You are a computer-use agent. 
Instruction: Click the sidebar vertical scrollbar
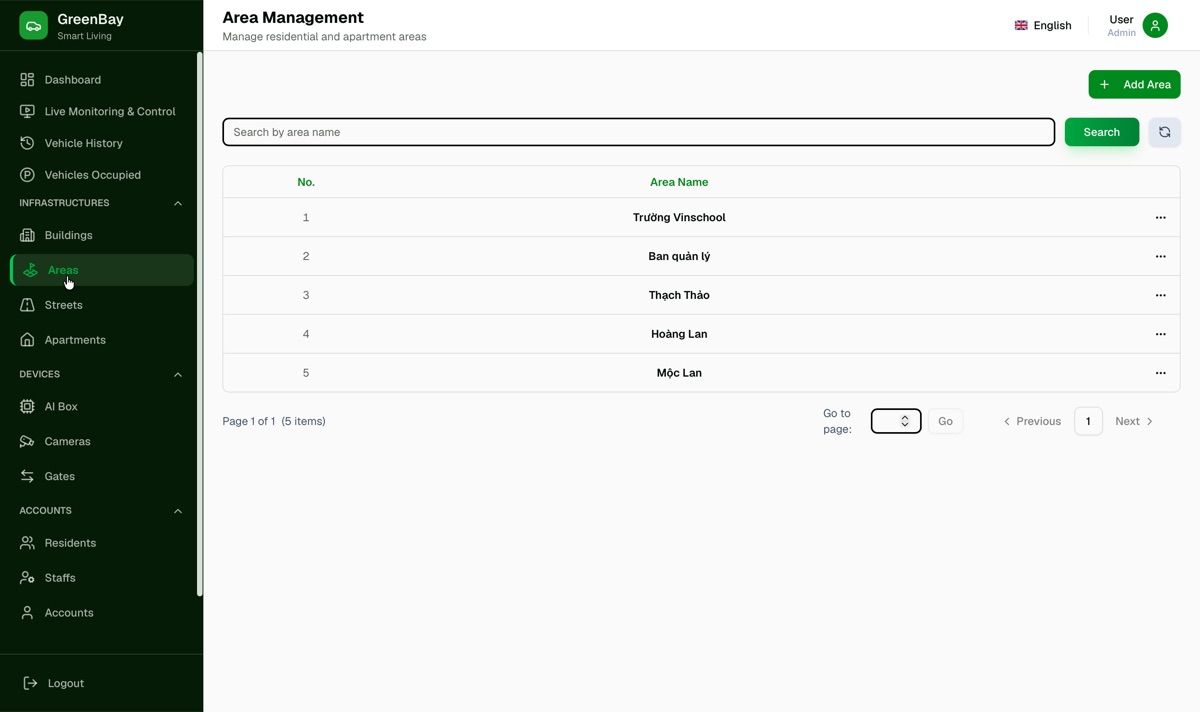click(199, 325)
